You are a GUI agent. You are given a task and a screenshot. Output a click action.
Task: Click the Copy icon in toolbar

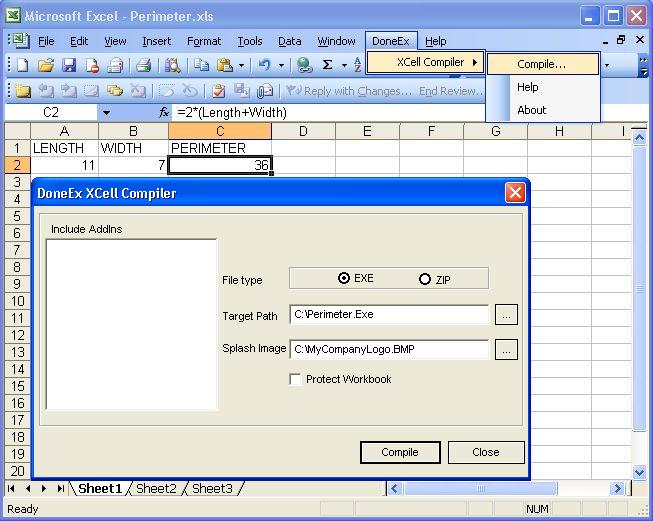click(202, 65)
